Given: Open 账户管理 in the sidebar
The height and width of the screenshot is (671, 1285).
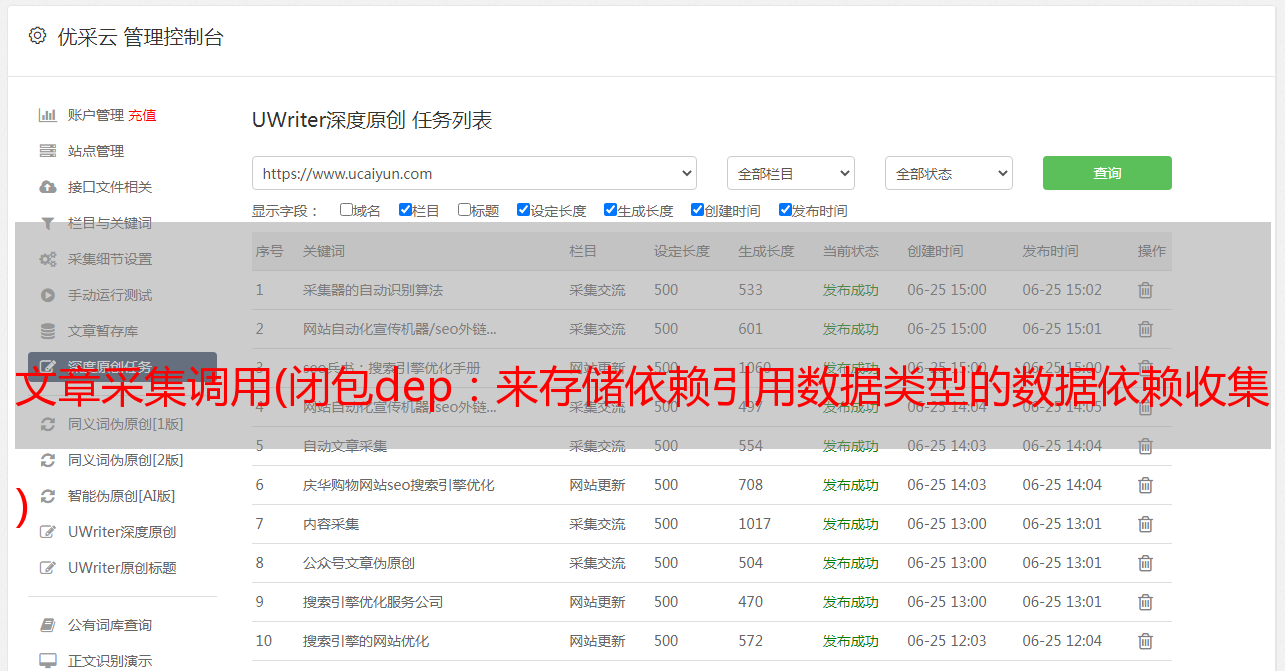Looking at the screenshot, I should tap(96, 115).
